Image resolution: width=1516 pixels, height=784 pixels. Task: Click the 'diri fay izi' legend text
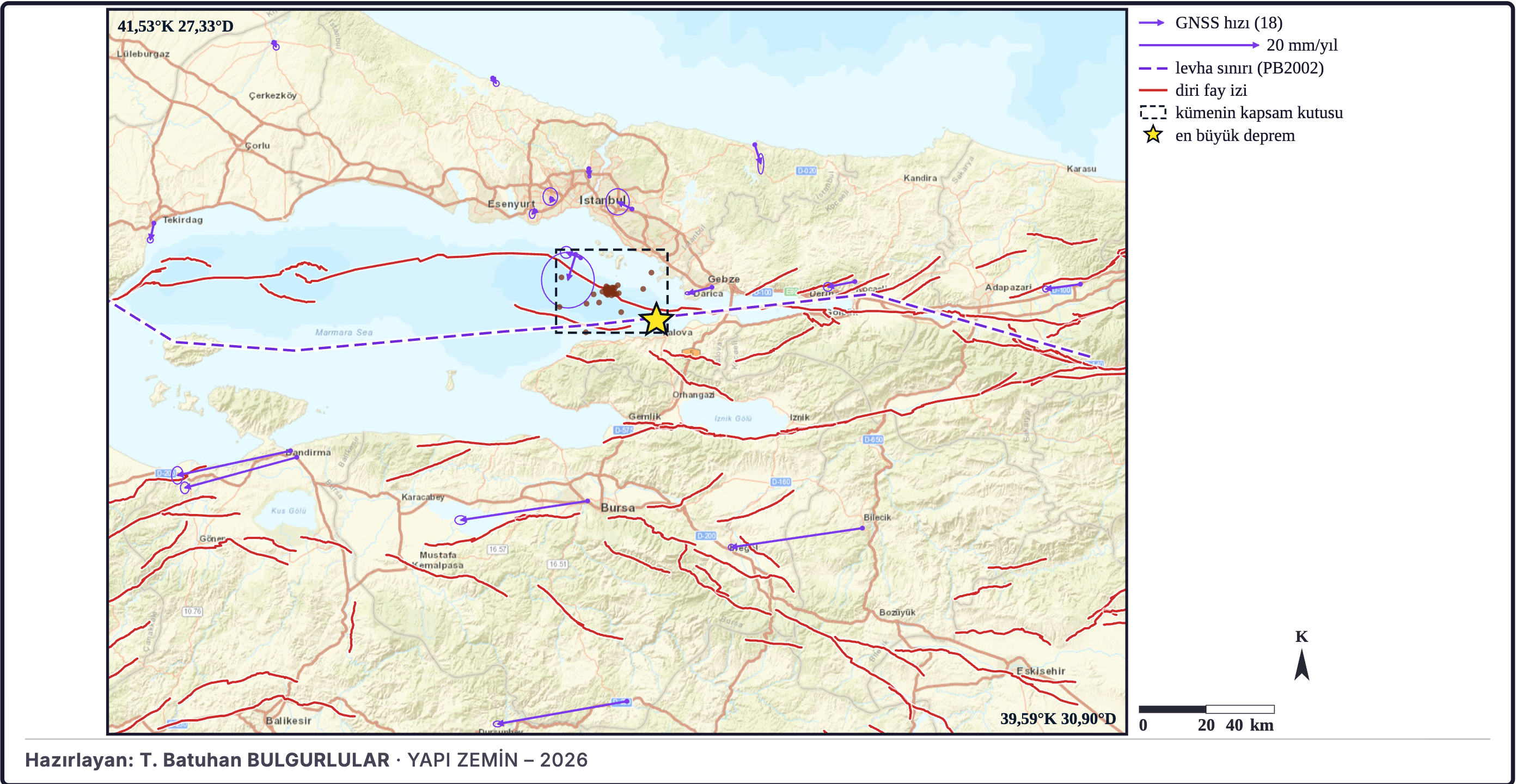pyautogui.click(x=1211, y=90)
